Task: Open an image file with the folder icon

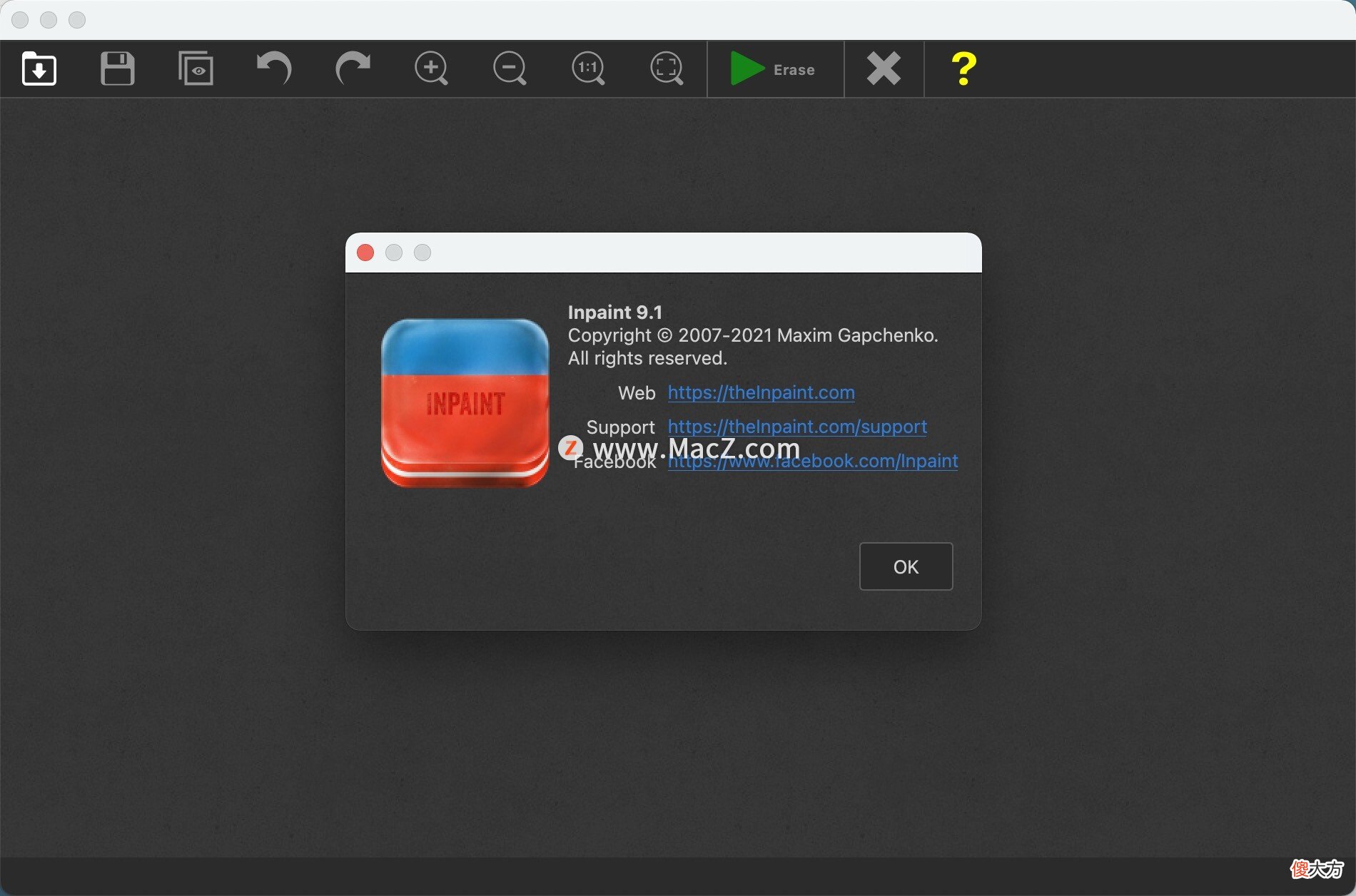Action: pyautogui.click(x=39, y=69)
